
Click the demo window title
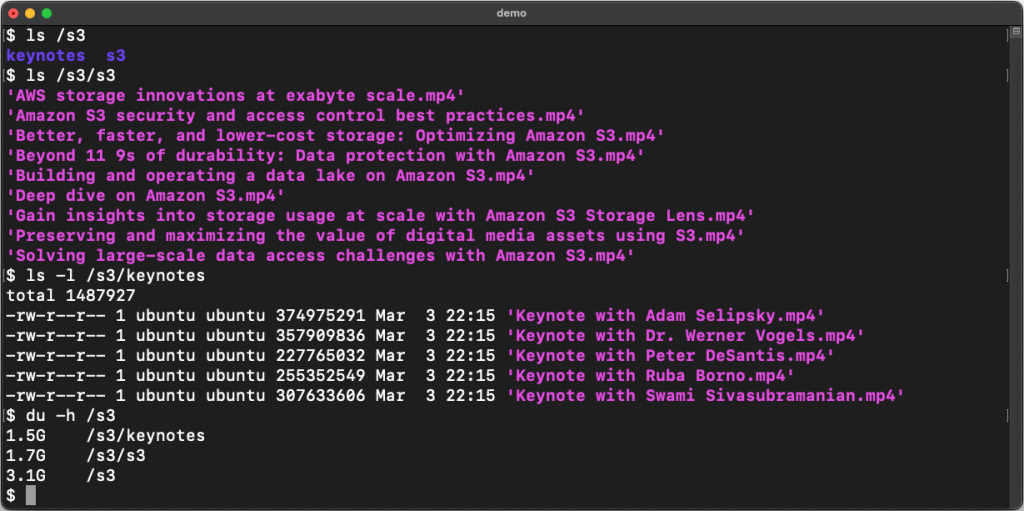(x=511, y=13)
